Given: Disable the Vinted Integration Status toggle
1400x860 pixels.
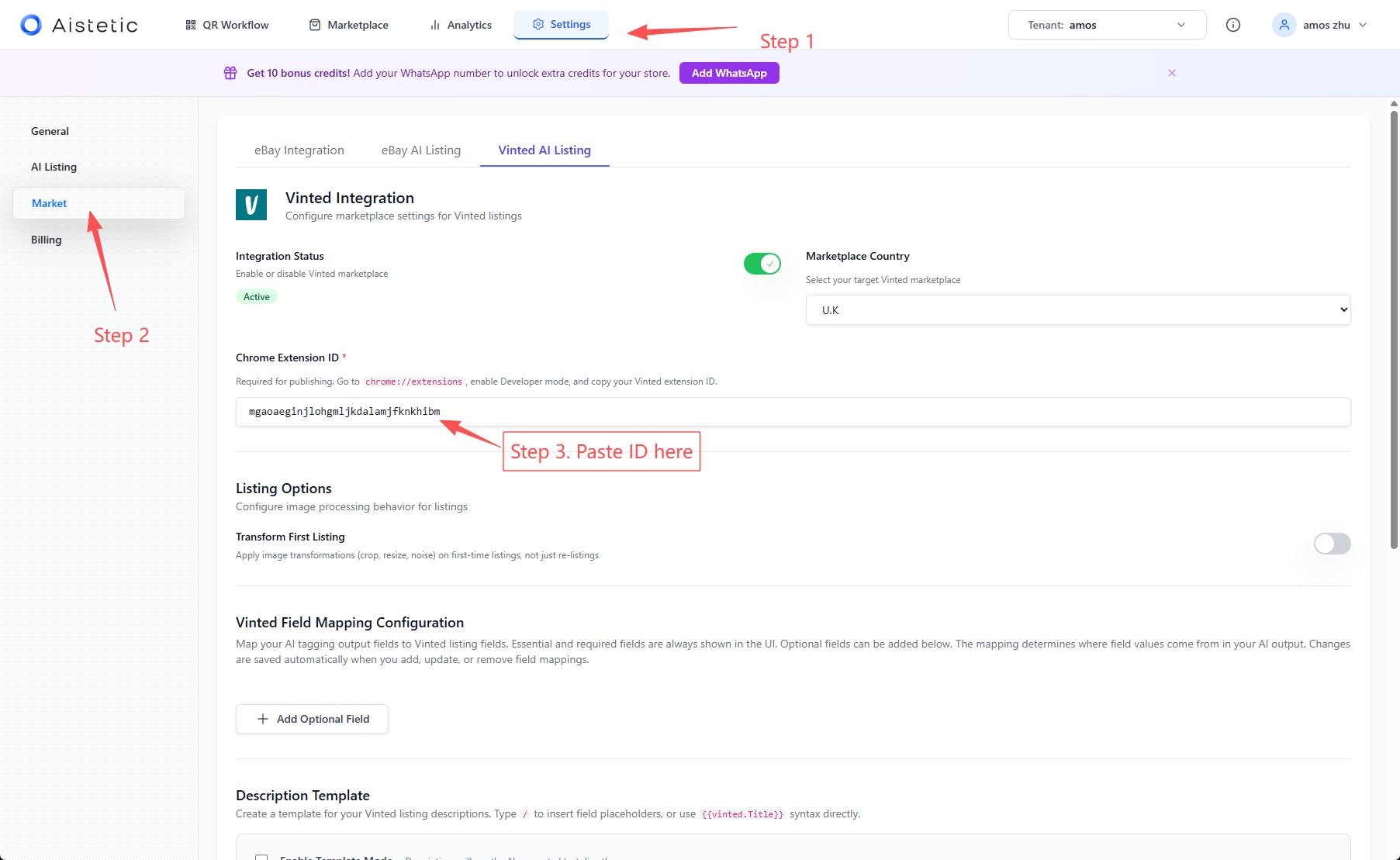Looking at the screenshot, I should (762, 264).
